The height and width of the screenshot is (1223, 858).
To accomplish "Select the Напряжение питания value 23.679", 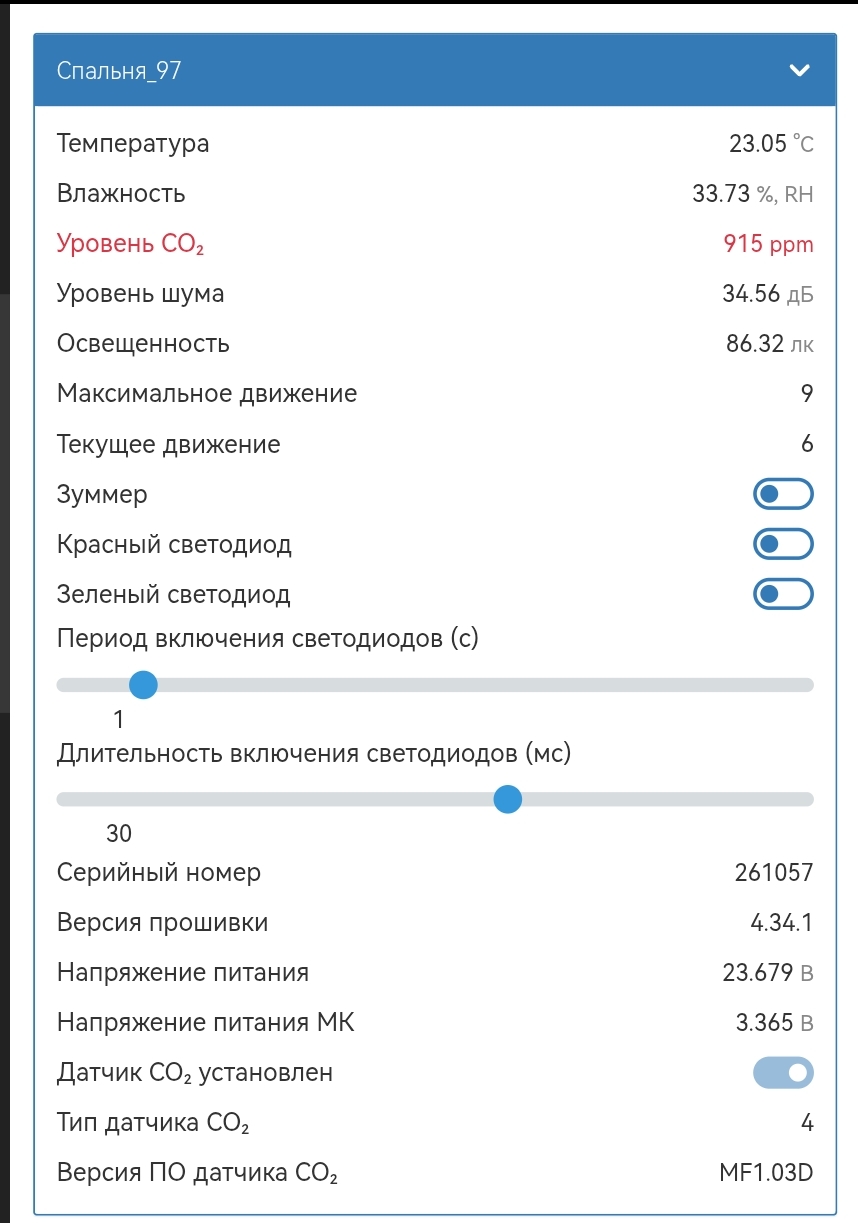I will pos(757,973).
